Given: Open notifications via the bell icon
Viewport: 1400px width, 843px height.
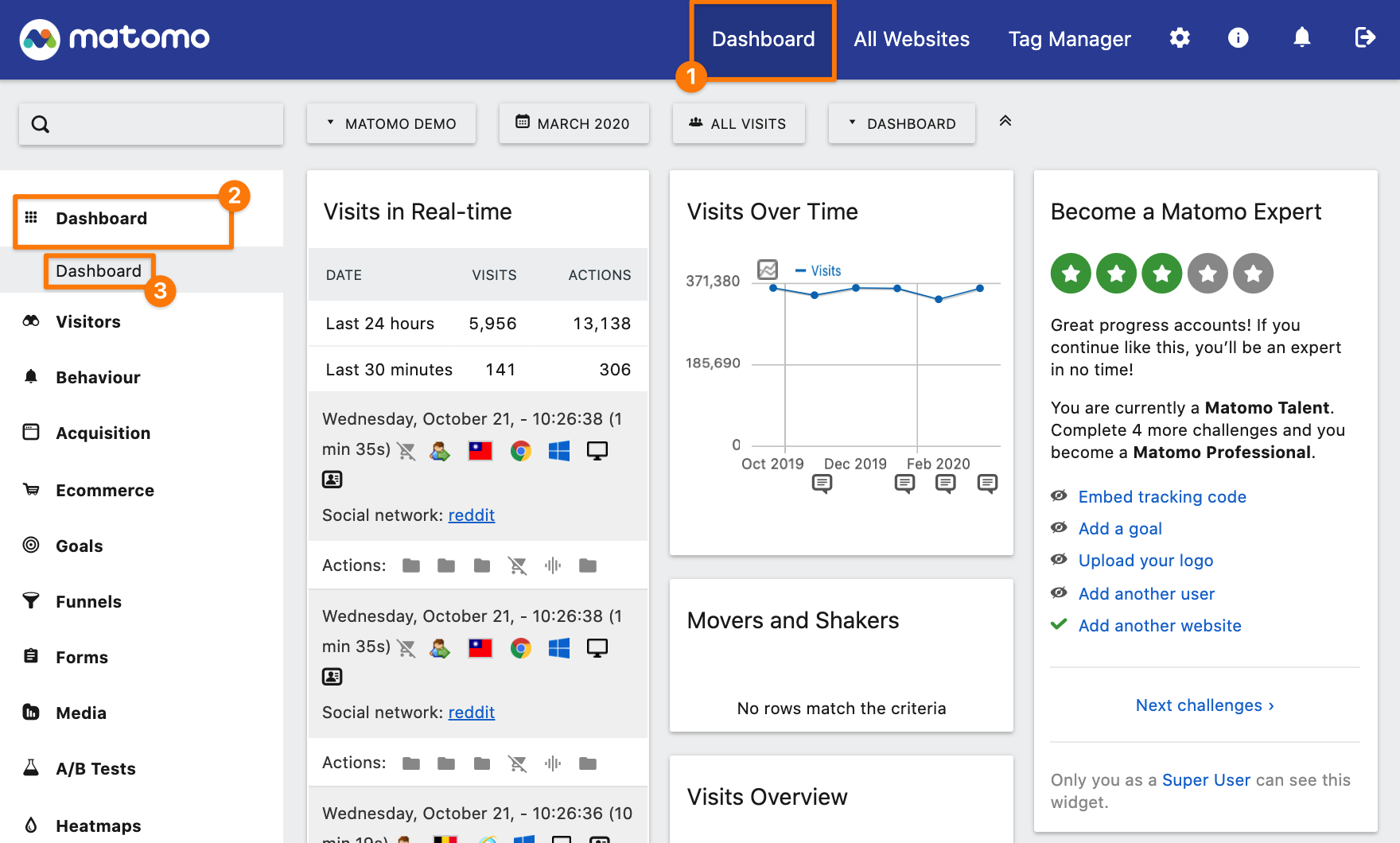Looking at the screenshot, I should point(1302,37).
